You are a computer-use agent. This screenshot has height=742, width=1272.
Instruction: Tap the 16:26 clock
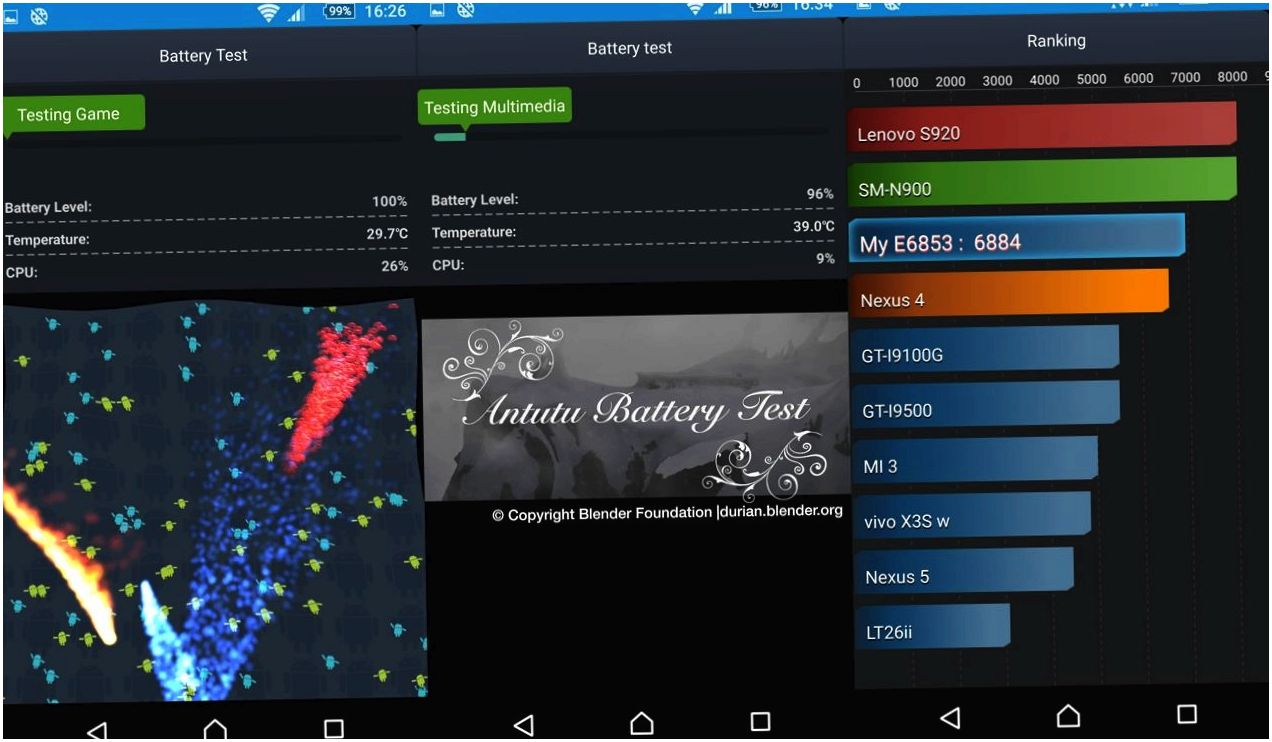[x=386, y=11]
